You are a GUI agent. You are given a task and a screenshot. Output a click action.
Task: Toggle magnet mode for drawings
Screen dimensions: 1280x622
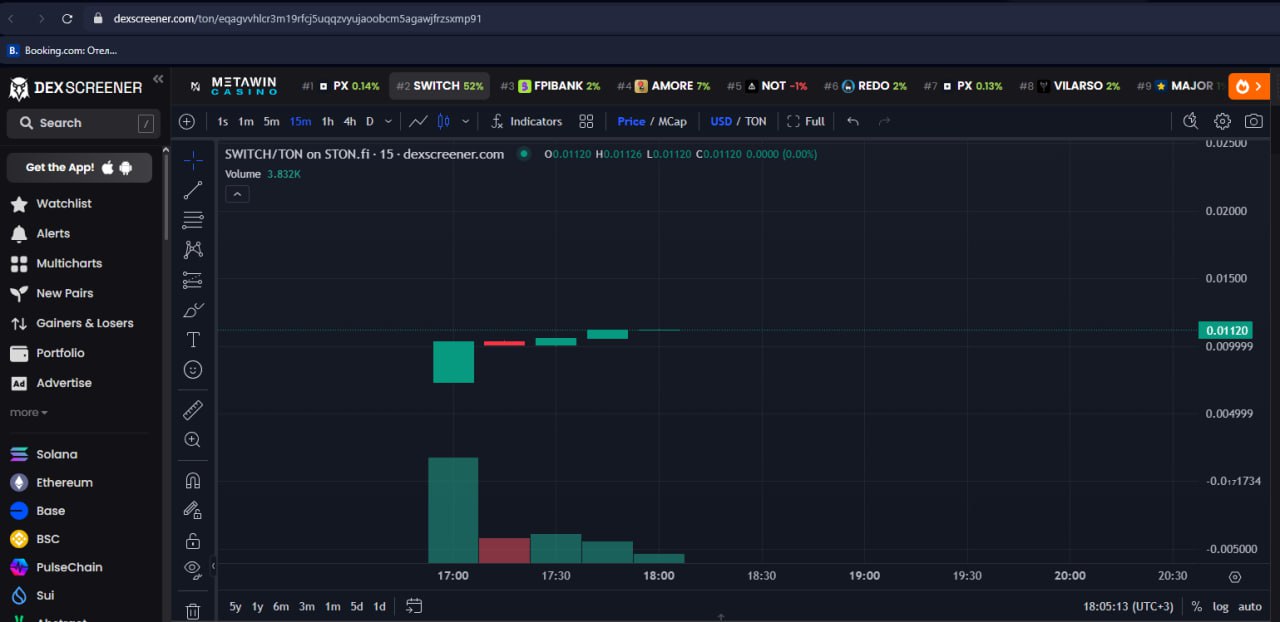point(193,481)
